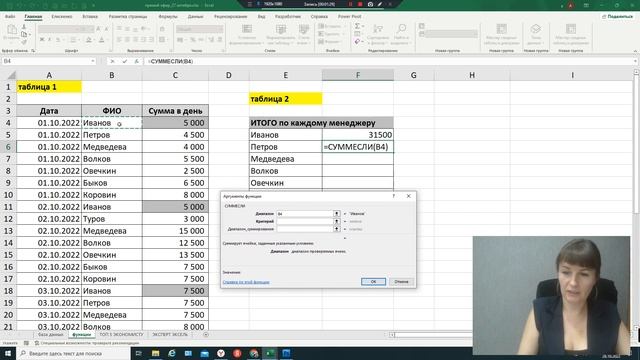Stop the screen recording with red square

pyautogui.click(x=360, y=4)
